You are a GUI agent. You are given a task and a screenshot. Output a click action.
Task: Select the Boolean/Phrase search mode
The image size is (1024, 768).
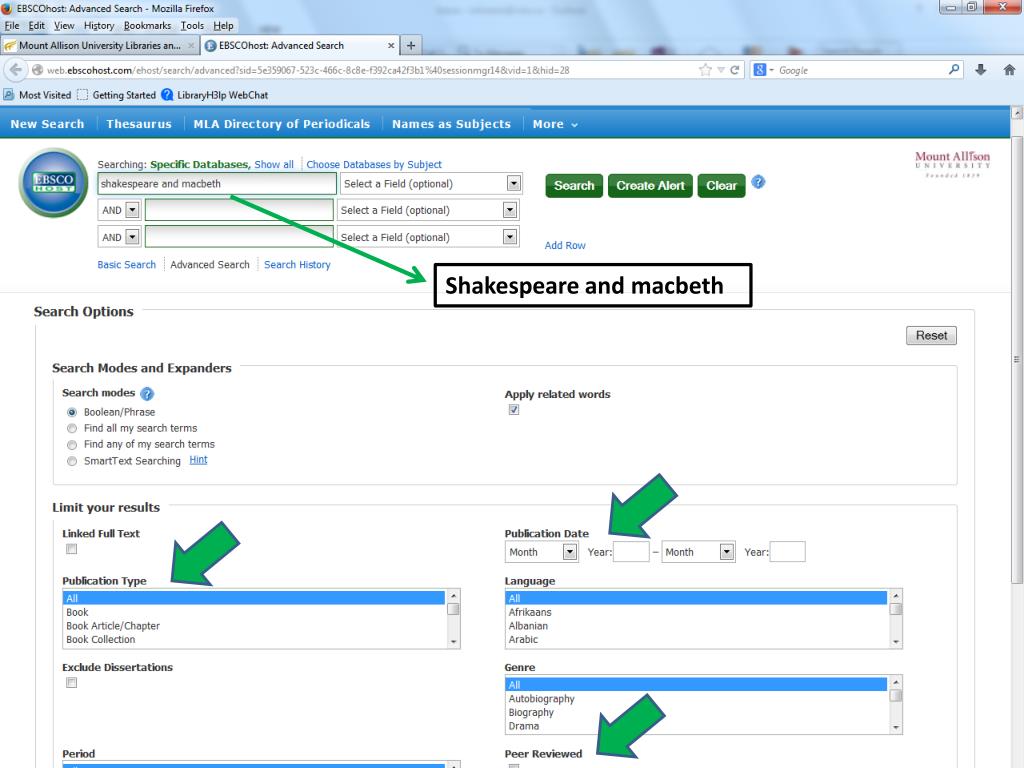click(72, 412)
